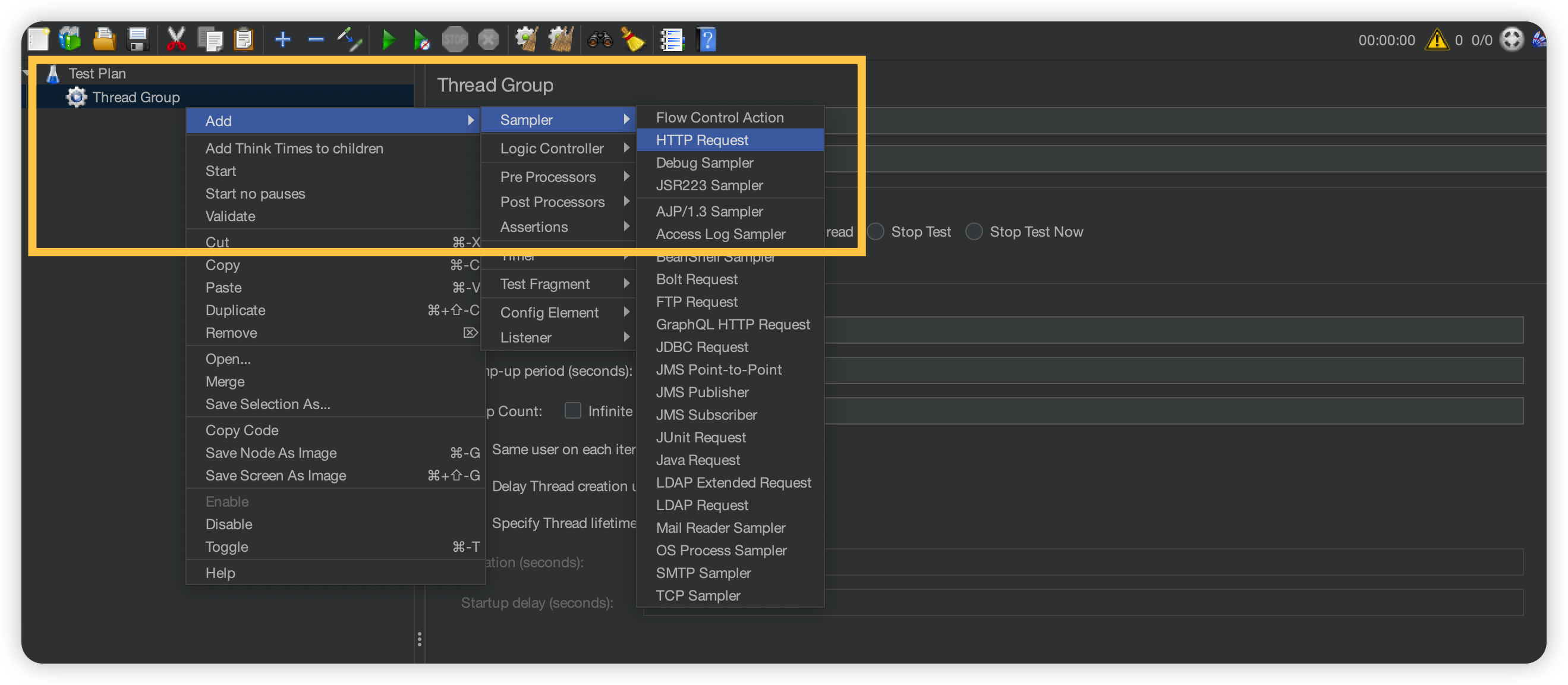Select the Stop Test radio button

(x=876, y=232)
